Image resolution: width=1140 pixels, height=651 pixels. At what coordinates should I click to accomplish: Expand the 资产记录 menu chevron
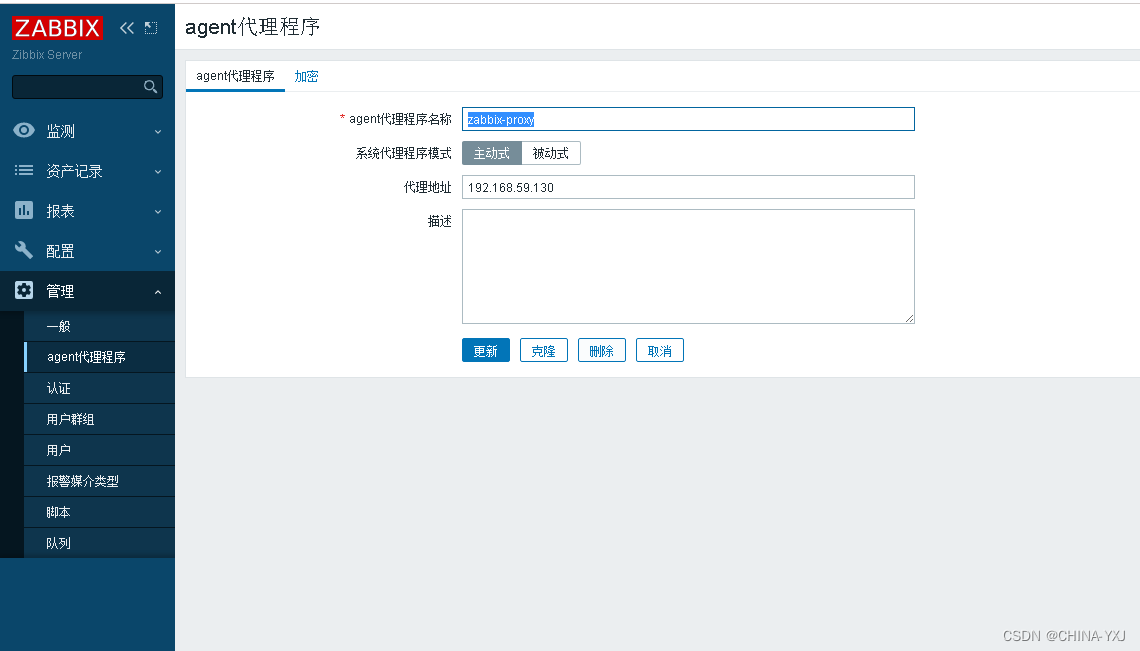pos(158,172)
